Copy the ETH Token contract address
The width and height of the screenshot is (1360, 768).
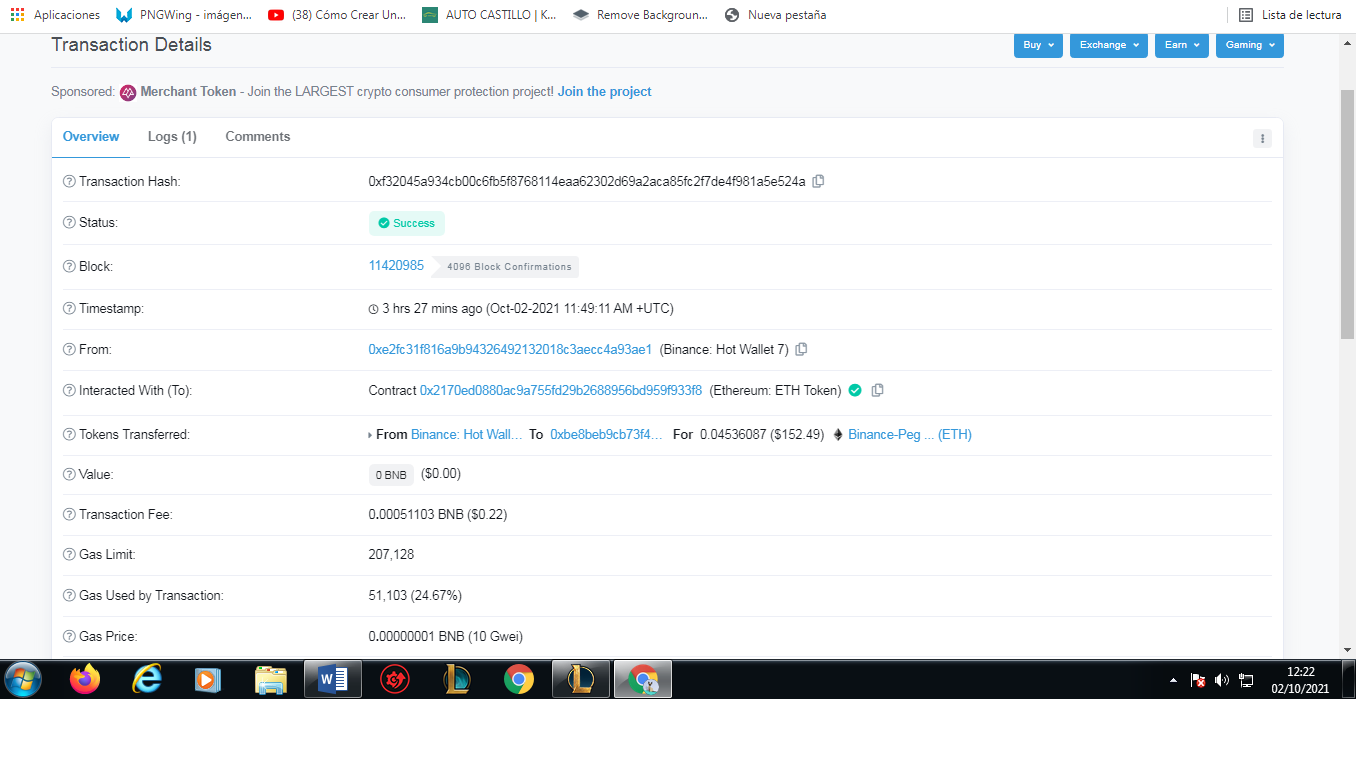pyautogui.click(x=877, y=390)
